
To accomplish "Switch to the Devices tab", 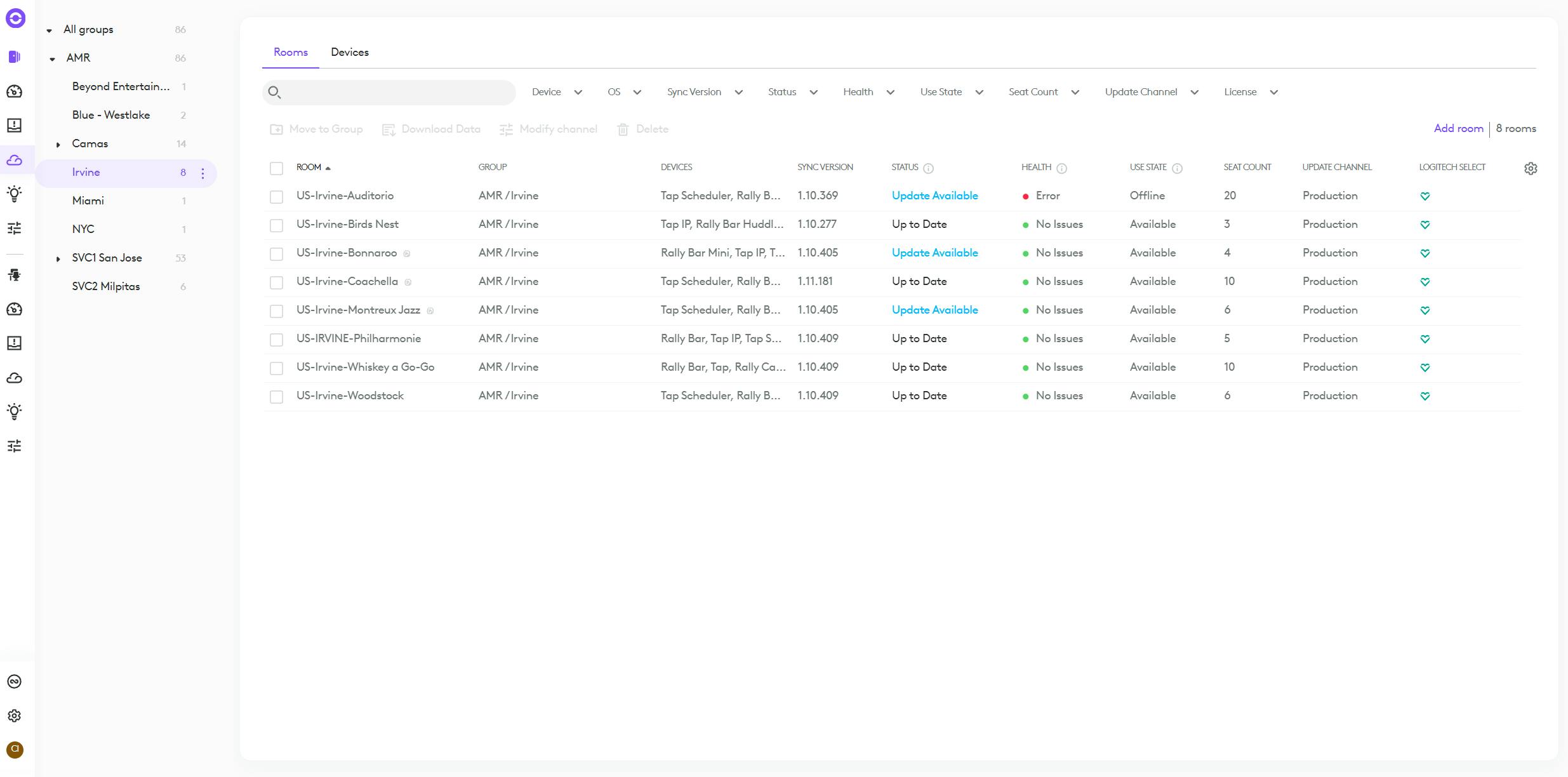I will coord(349,52).
